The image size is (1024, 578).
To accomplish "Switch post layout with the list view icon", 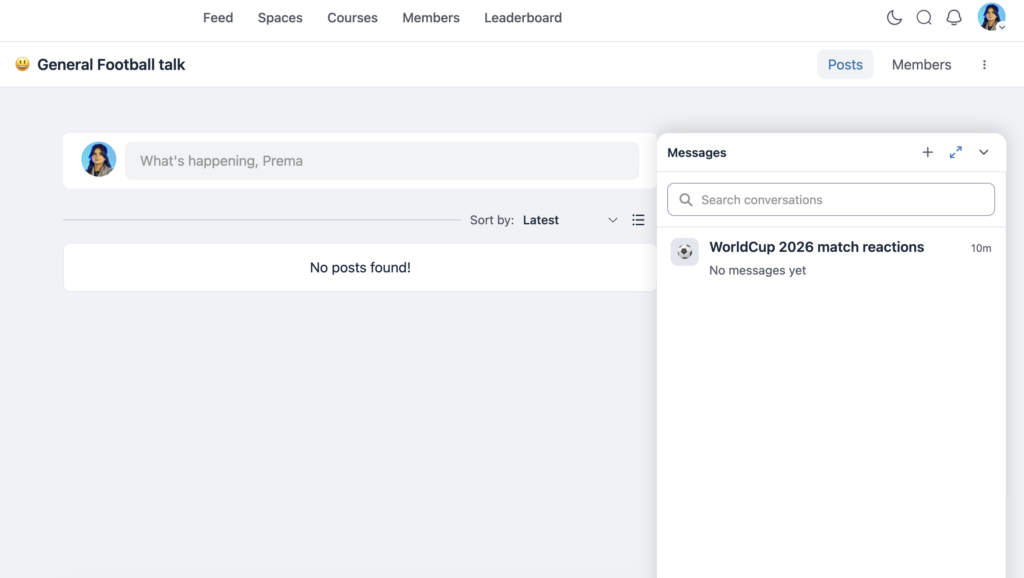I will [x=638, y=220].
